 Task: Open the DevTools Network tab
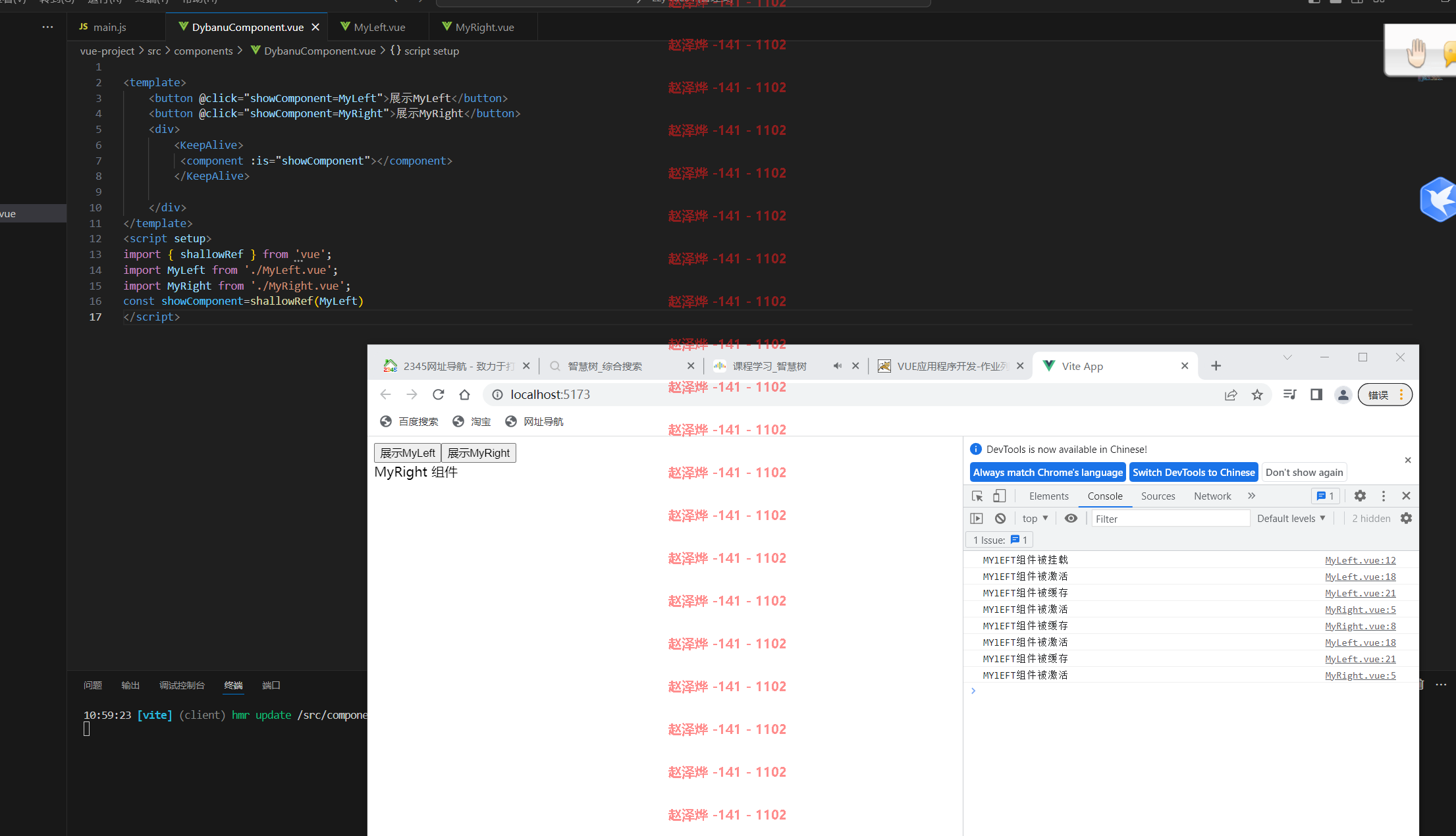pyautogui.click(x=1212, y=496)
